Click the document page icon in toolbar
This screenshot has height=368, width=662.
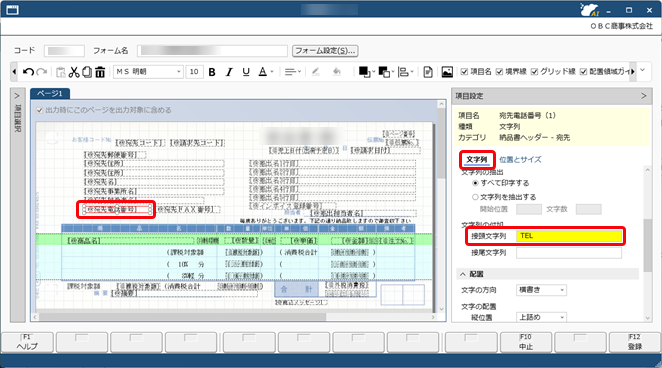(x=428, y=72)
